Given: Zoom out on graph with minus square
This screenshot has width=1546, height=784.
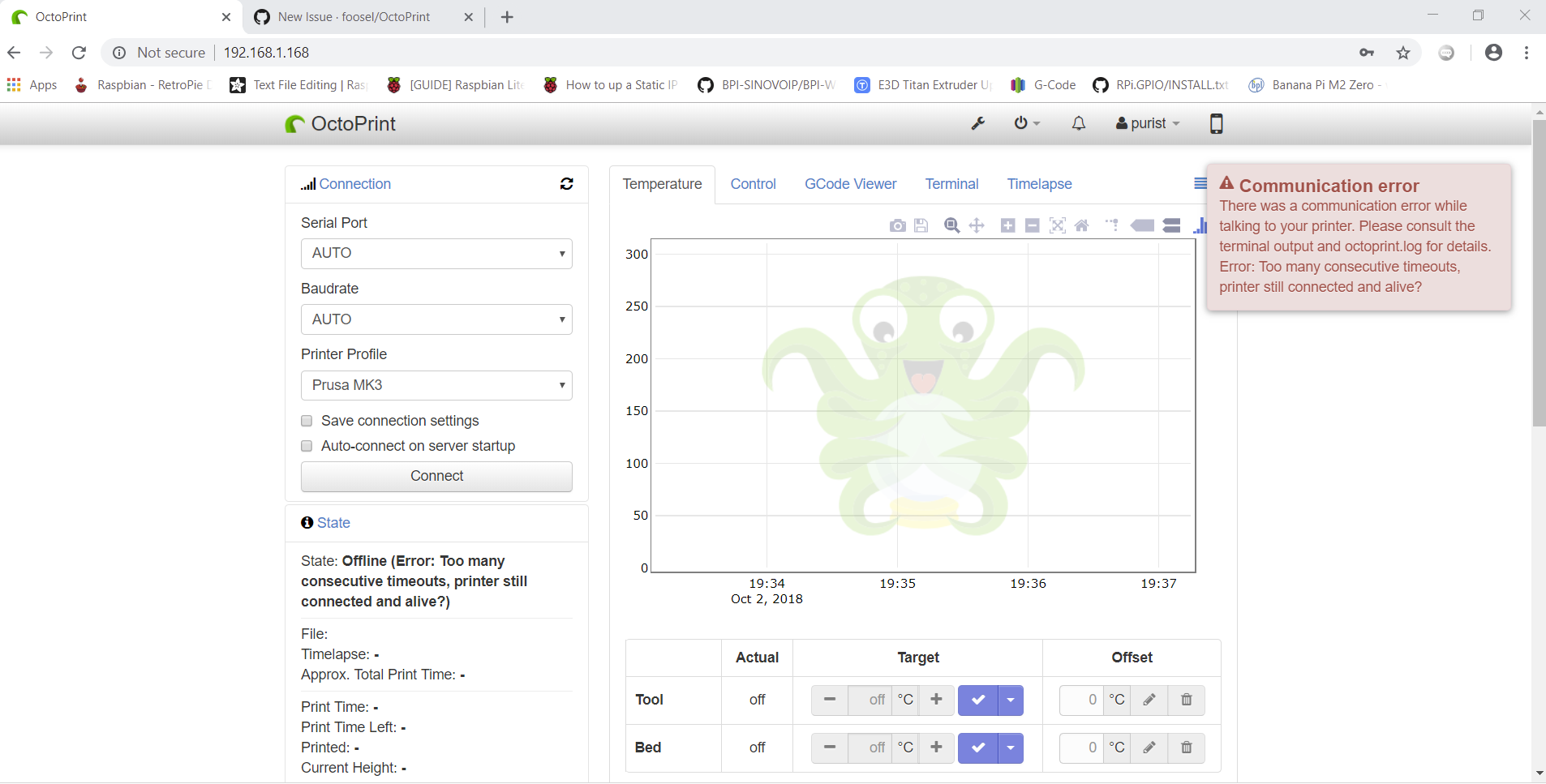Looking at the screenshot, I should pos(1032,225).
